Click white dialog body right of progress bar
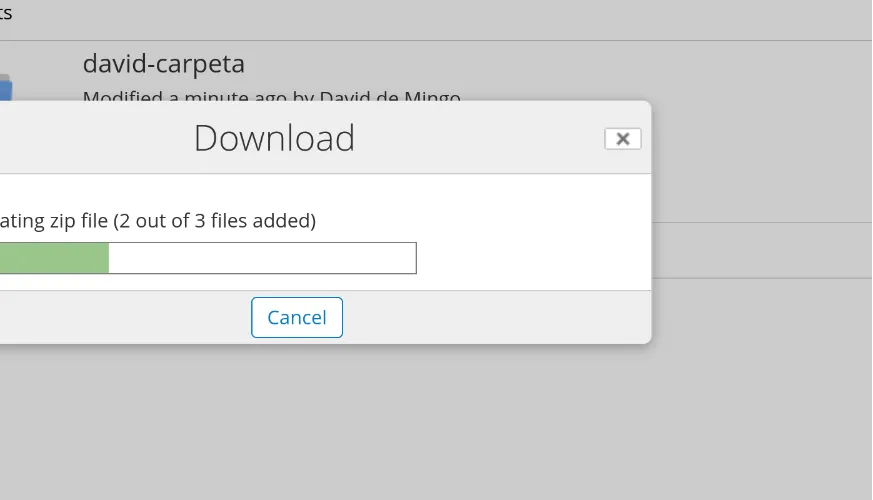873x500 pixels. click(530, 258)
